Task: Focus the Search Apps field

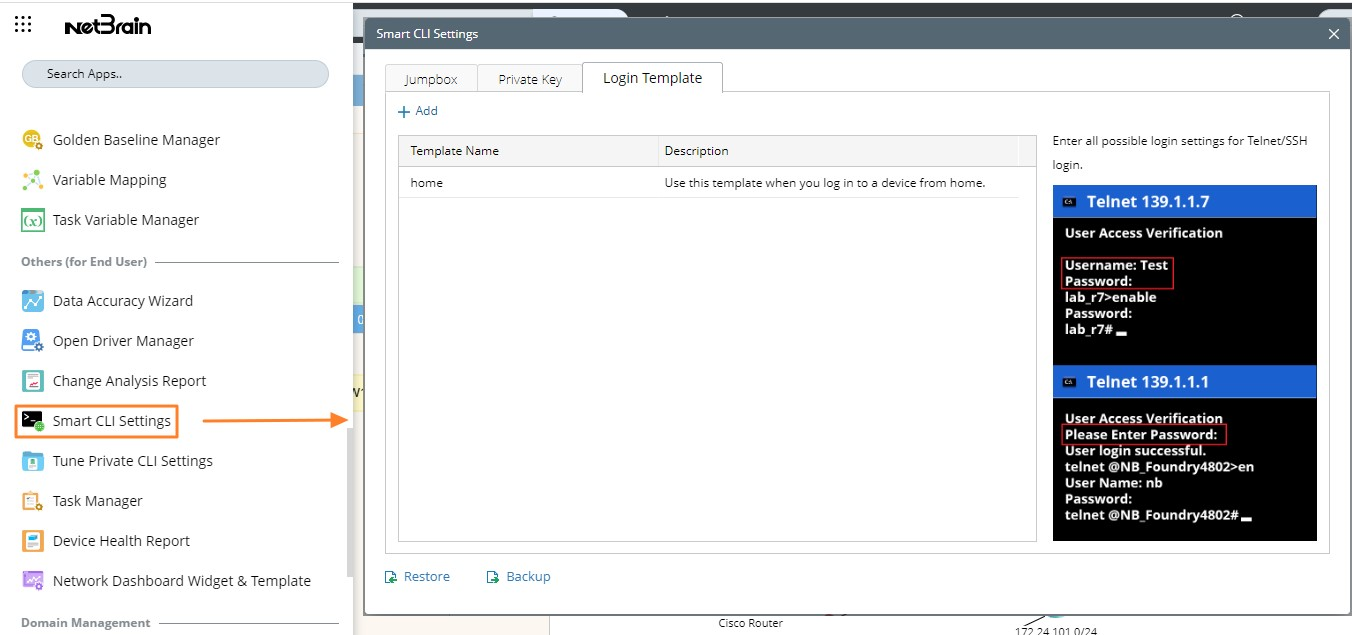Action: tap(175, 74)
